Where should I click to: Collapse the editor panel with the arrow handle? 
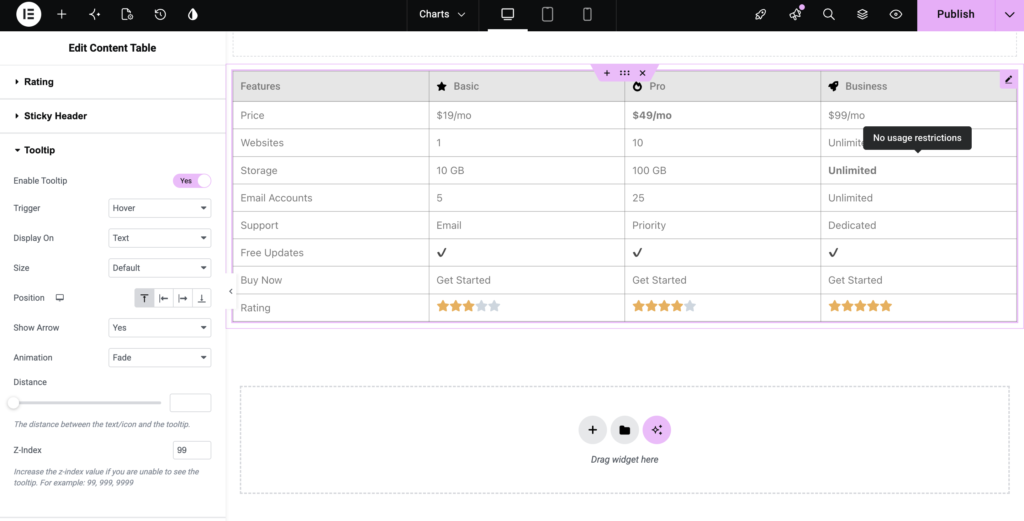pyautogui.click(x=231, y=291)
